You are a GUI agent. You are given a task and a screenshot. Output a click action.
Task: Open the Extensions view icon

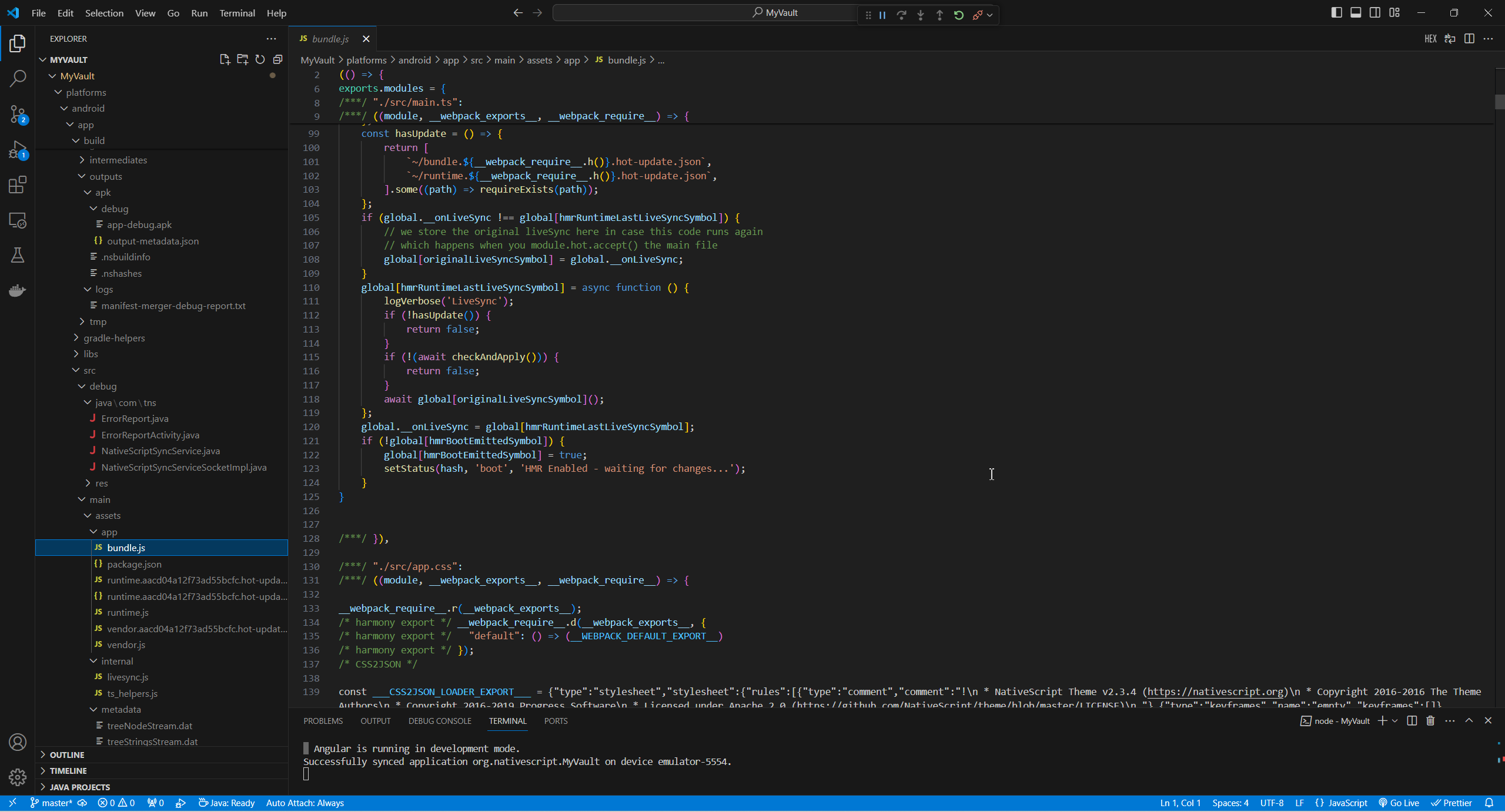(18, 185)
